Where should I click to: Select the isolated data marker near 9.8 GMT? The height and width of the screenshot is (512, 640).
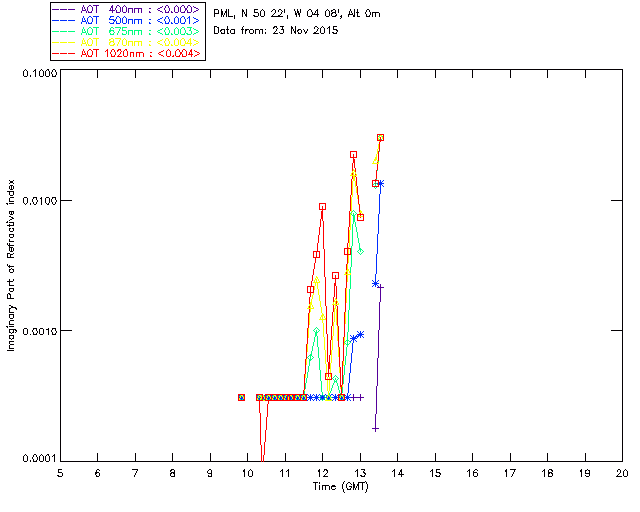click(x=241, y=397)
